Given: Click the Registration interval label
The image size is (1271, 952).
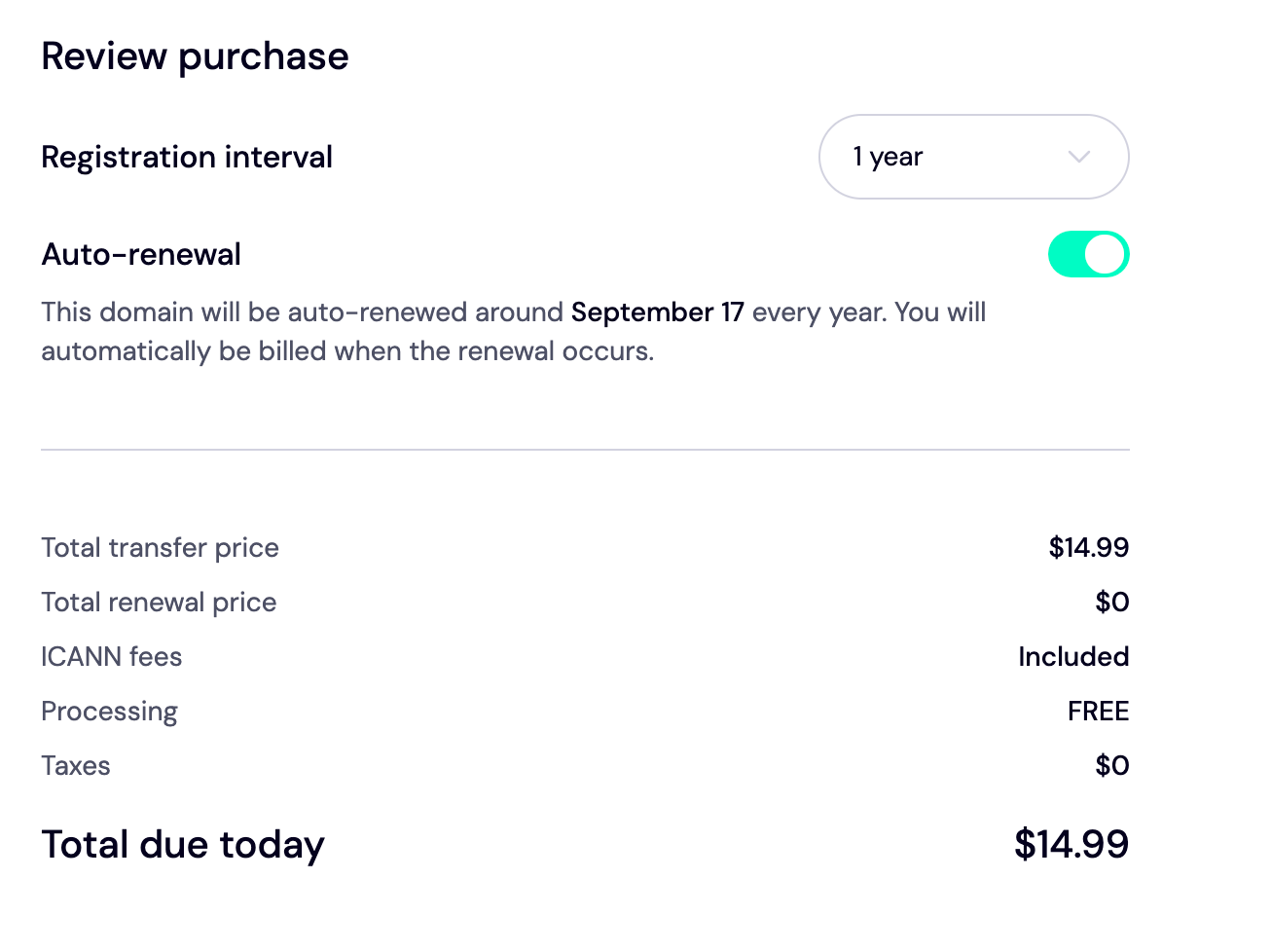Looking at the screenshot, I should pyautogui.click(x=187, y=157).
